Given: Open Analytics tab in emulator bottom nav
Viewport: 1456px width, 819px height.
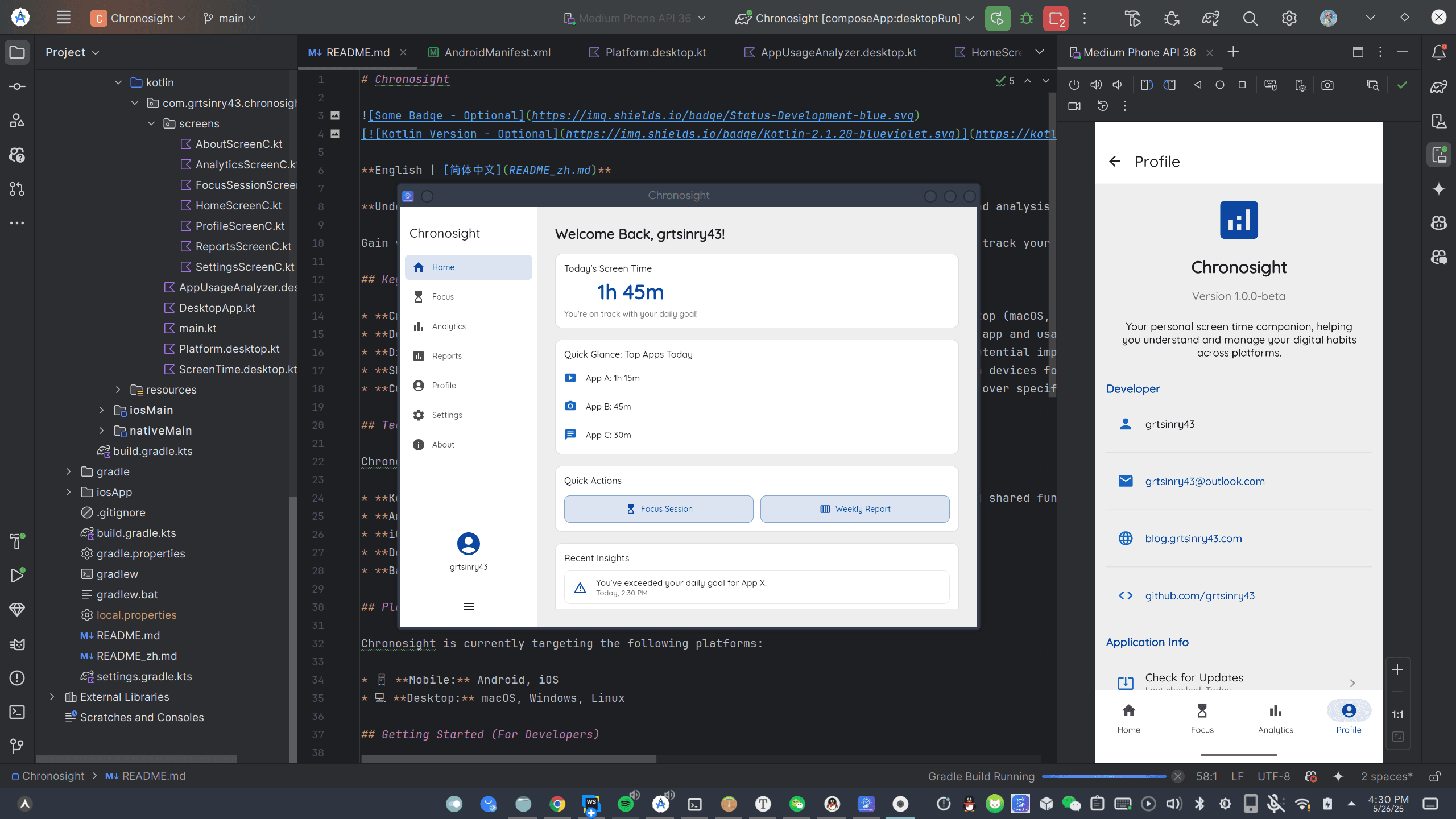Looking at the screenshot, I should click(1275, 718).
